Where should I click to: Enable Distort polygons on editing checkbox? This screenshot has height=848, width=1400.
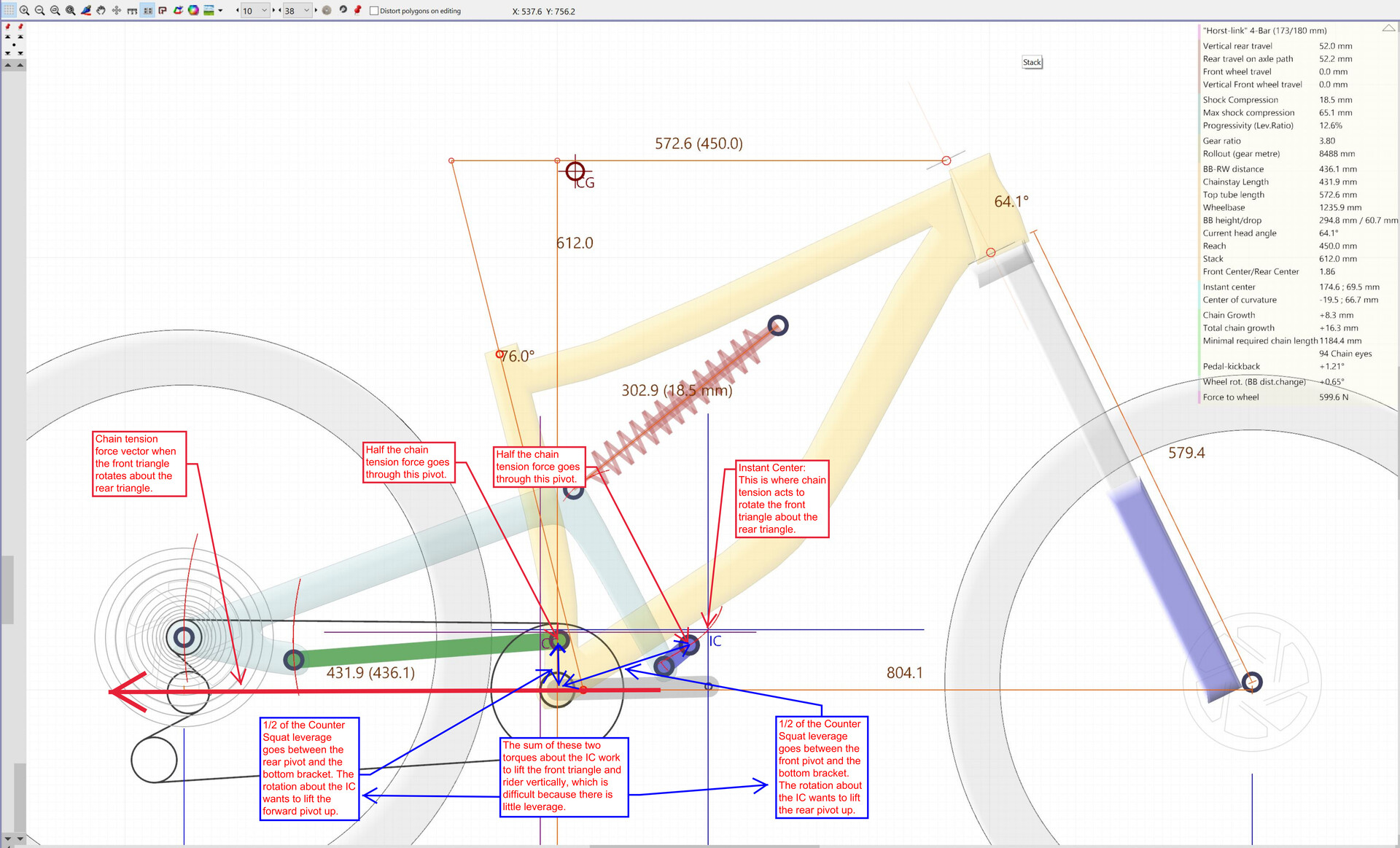(x=374, y=11)
